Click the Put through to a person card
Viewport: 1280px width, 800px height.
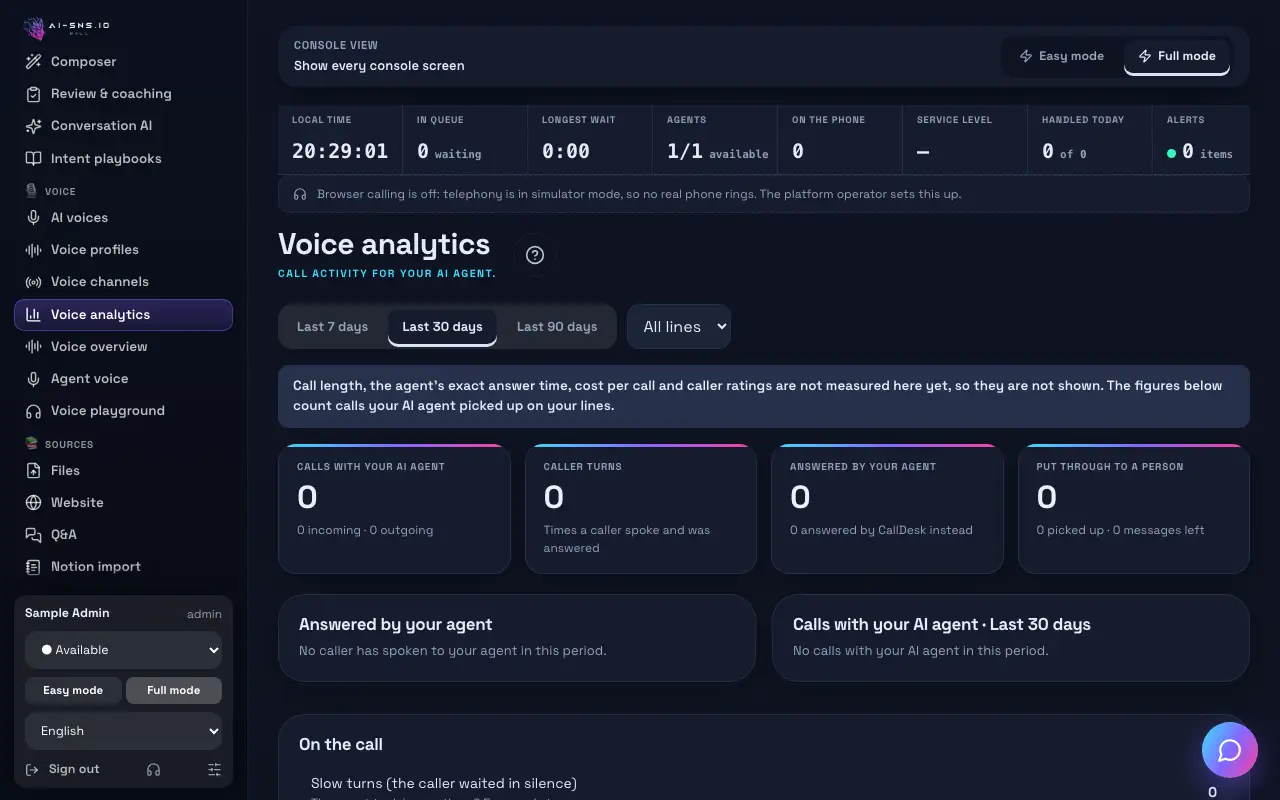1134,509
